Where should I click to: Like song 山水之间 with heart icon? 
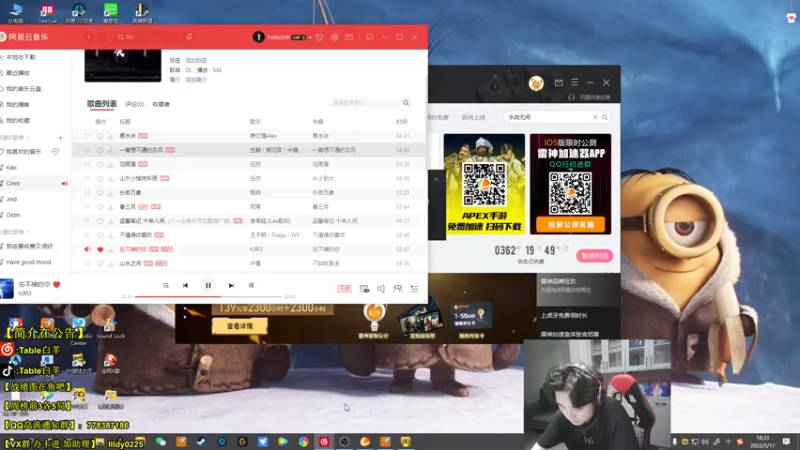click(x=100, y=263)
